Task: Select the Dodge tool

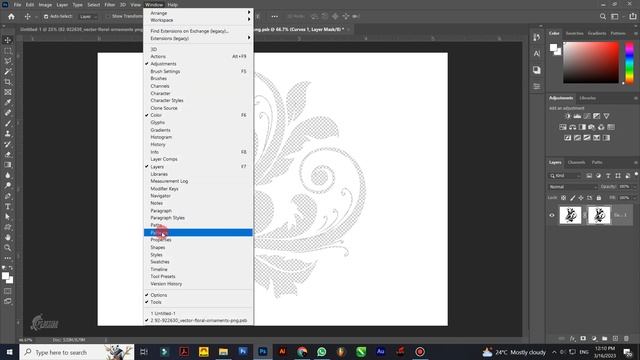Action: pyautogui.click(x=8, y=185)
